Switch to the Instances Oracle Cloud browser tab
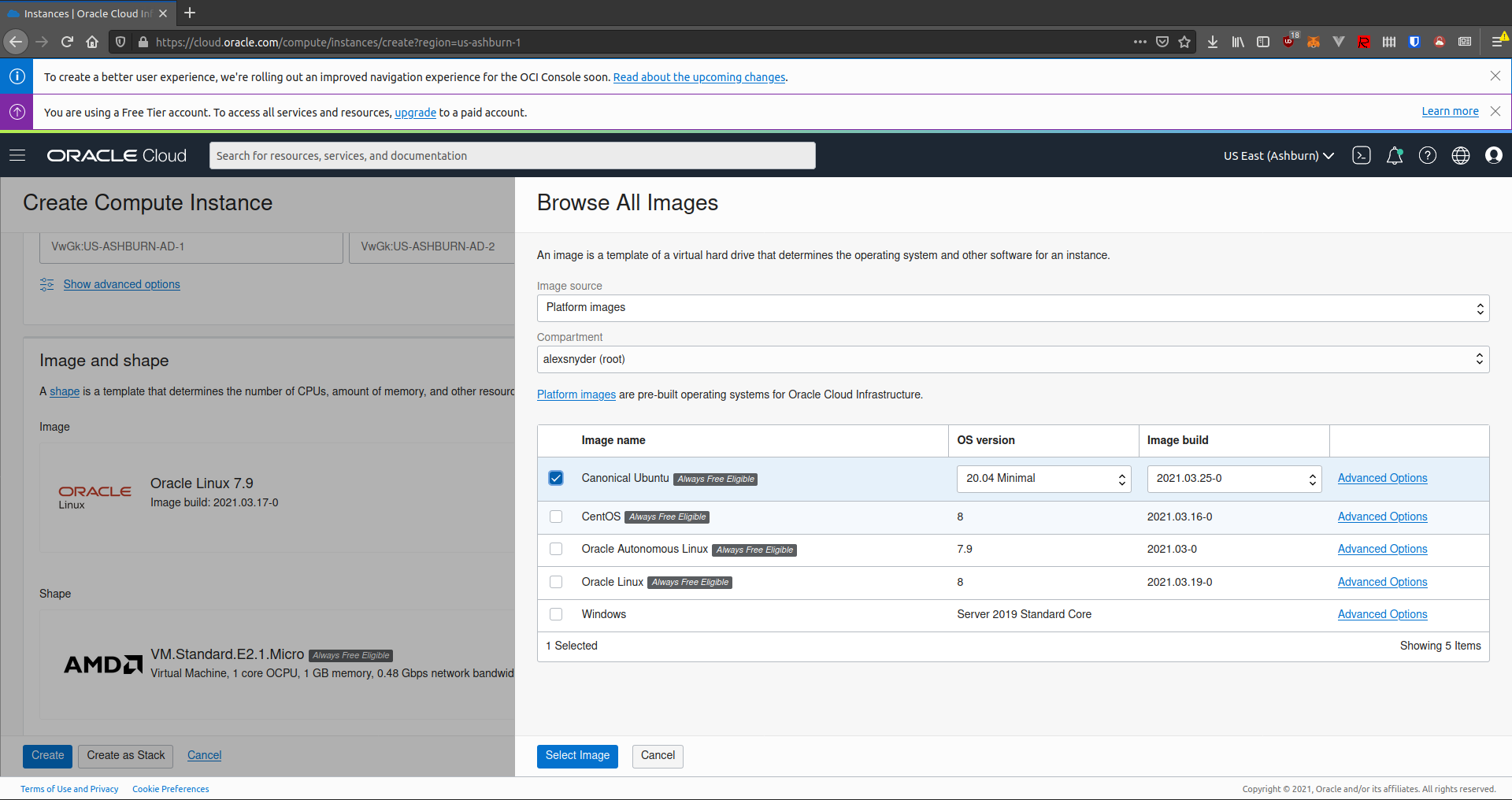The height and width of the screenshot is (800, 1512). [87, 13]
